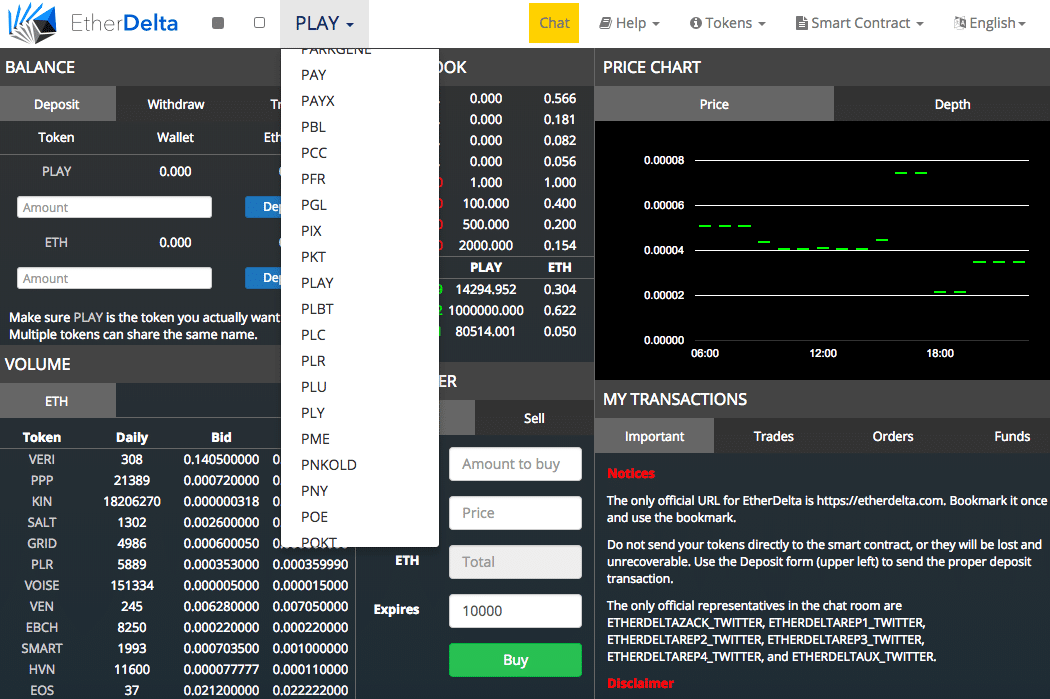Click the ETH Amount input field

click(x=115, y=278)
